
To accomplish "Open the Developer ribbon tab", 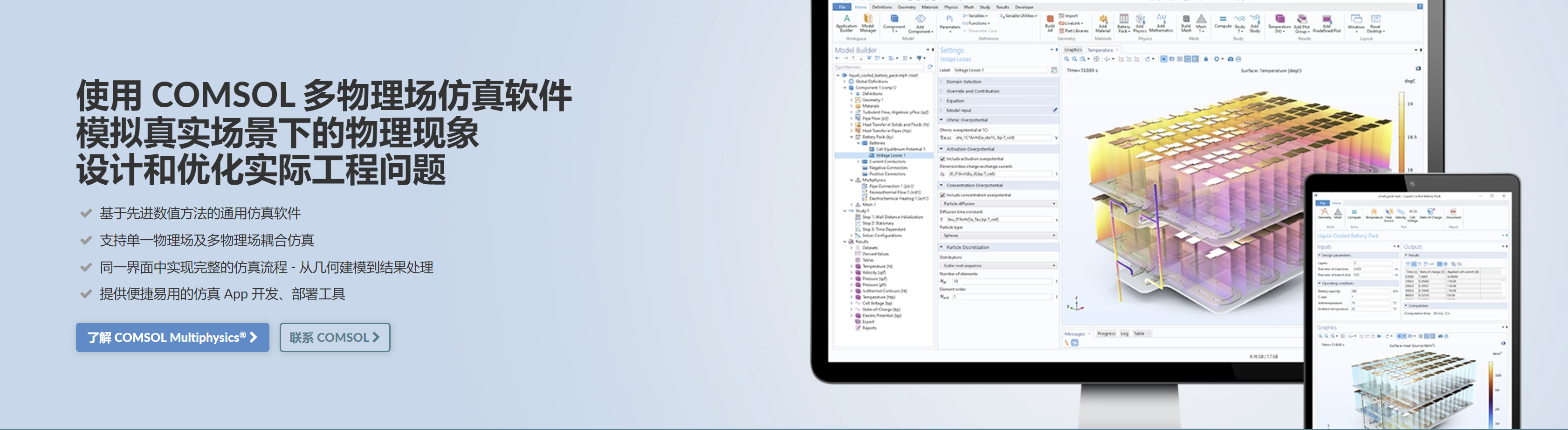I will coord(1024,7).
